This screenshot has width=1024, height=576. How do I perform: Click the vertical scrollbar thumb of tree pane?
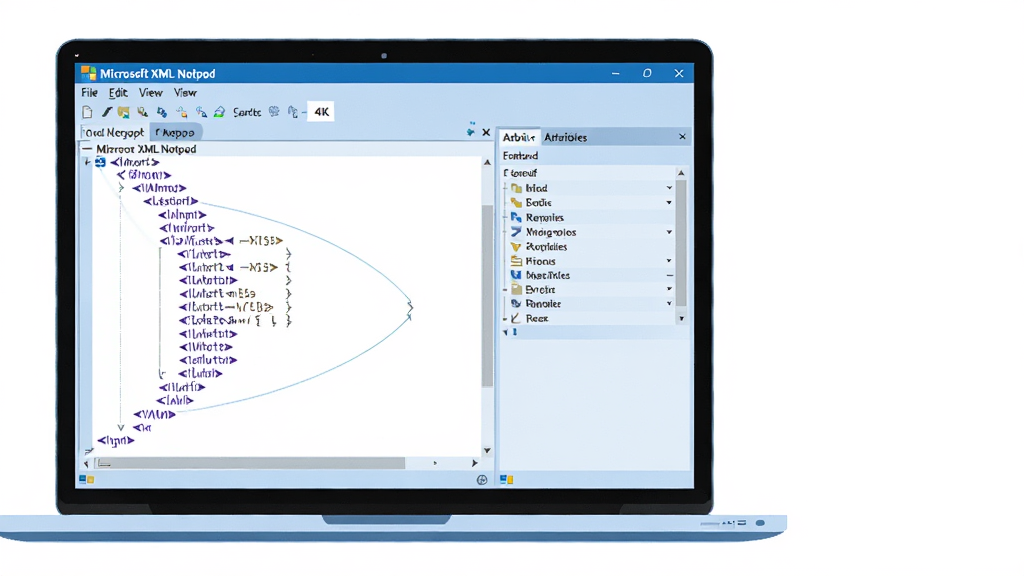(487, 295)
